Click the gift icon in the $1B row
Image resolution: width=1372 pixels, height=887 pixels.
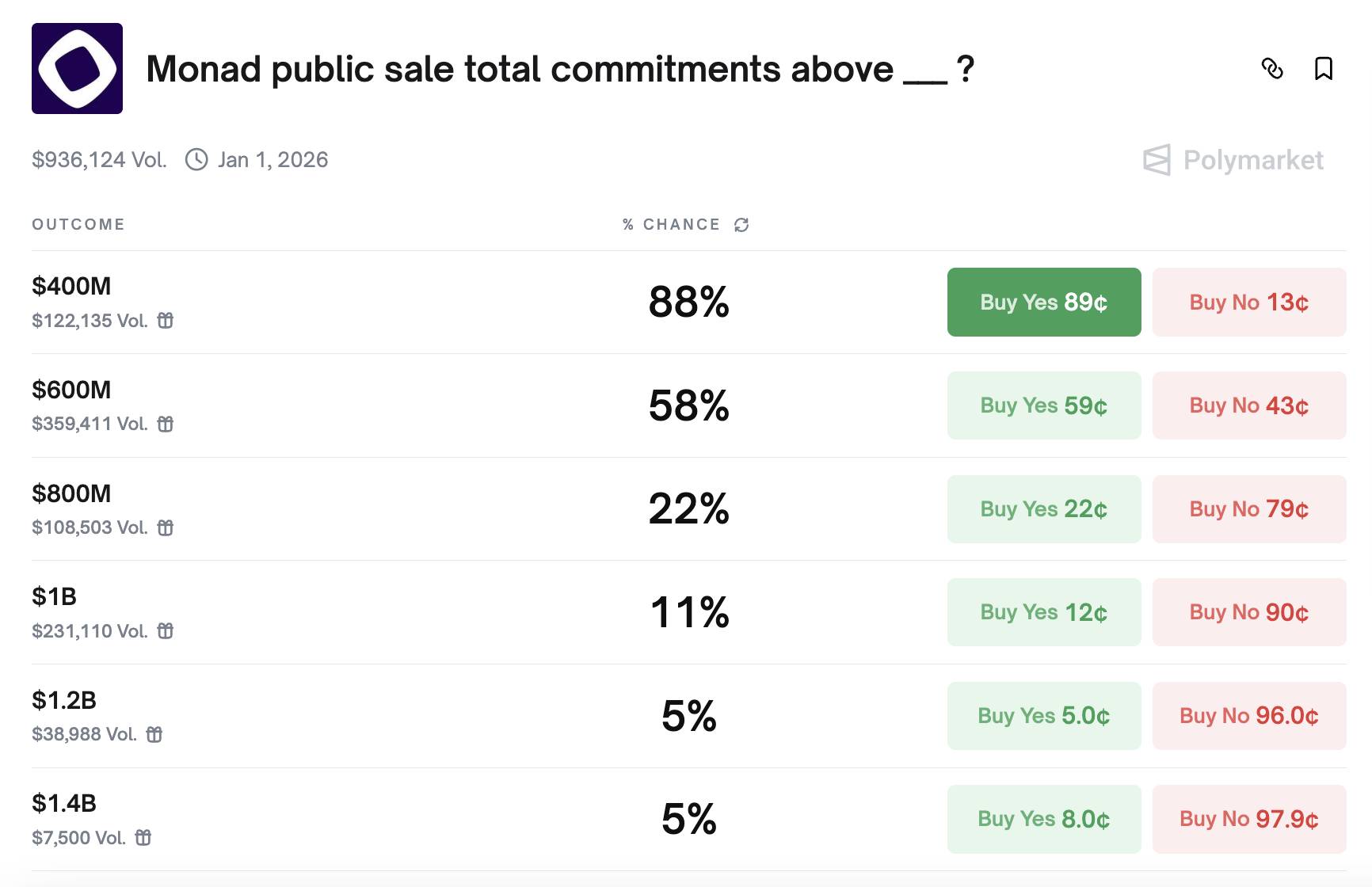pos(166,631)
